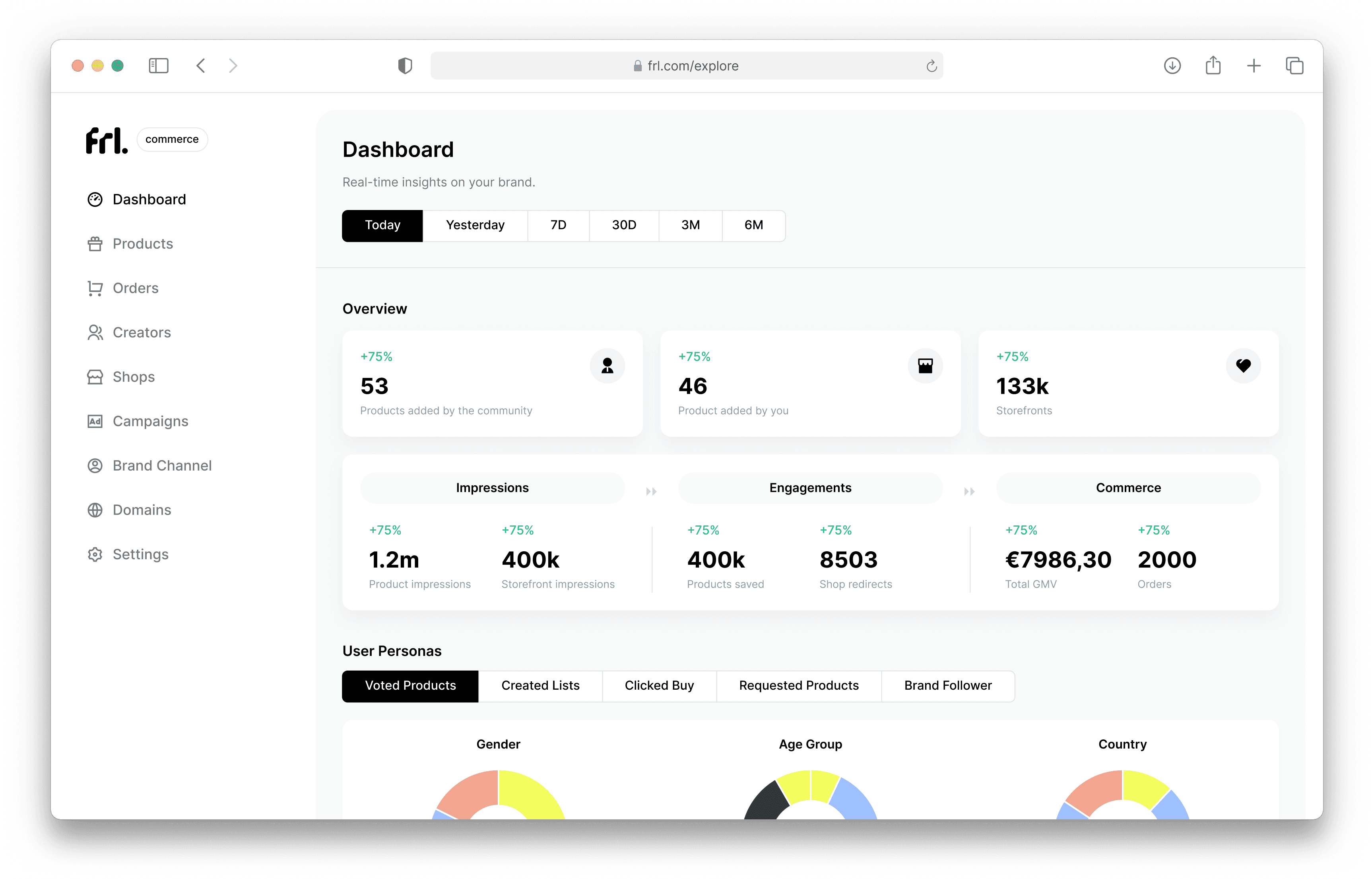Click the 400k Storefront impressions value
The height and width of the screenshot is (879, 1372).
coord(530,560)
